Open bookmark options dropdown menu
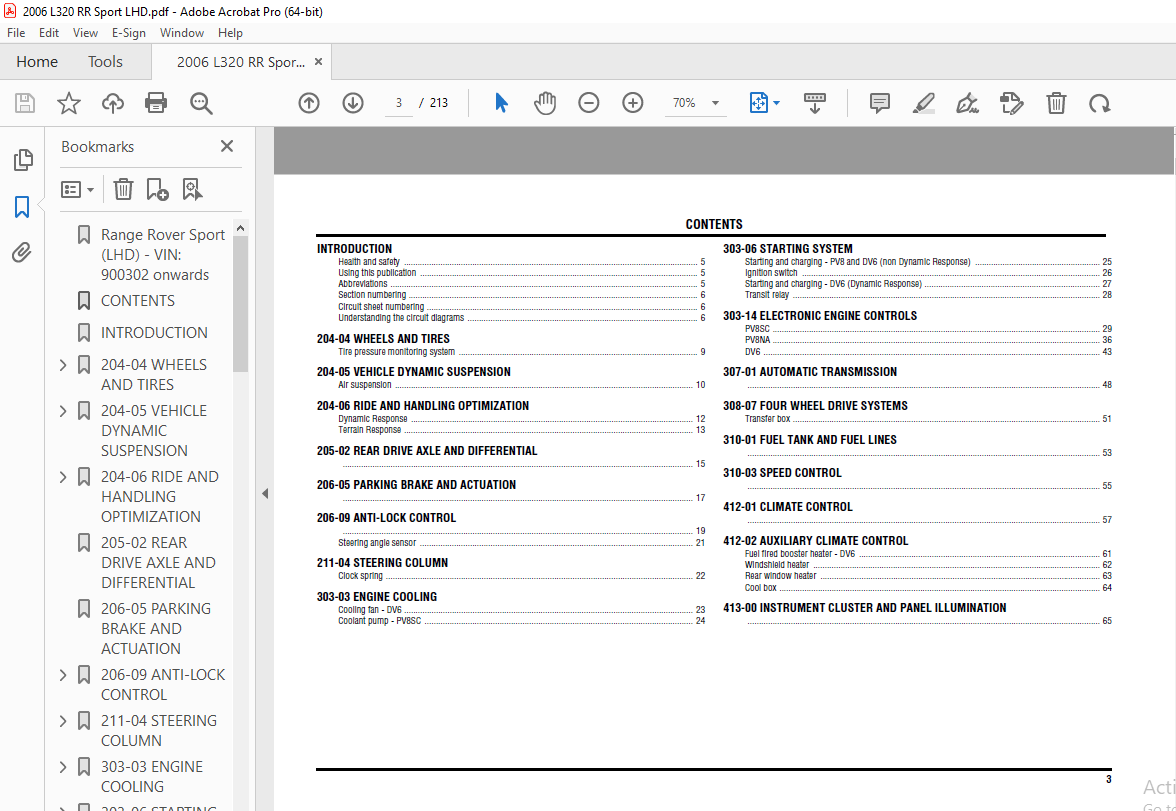This screenshot has height=811, width=1176. 78,189
